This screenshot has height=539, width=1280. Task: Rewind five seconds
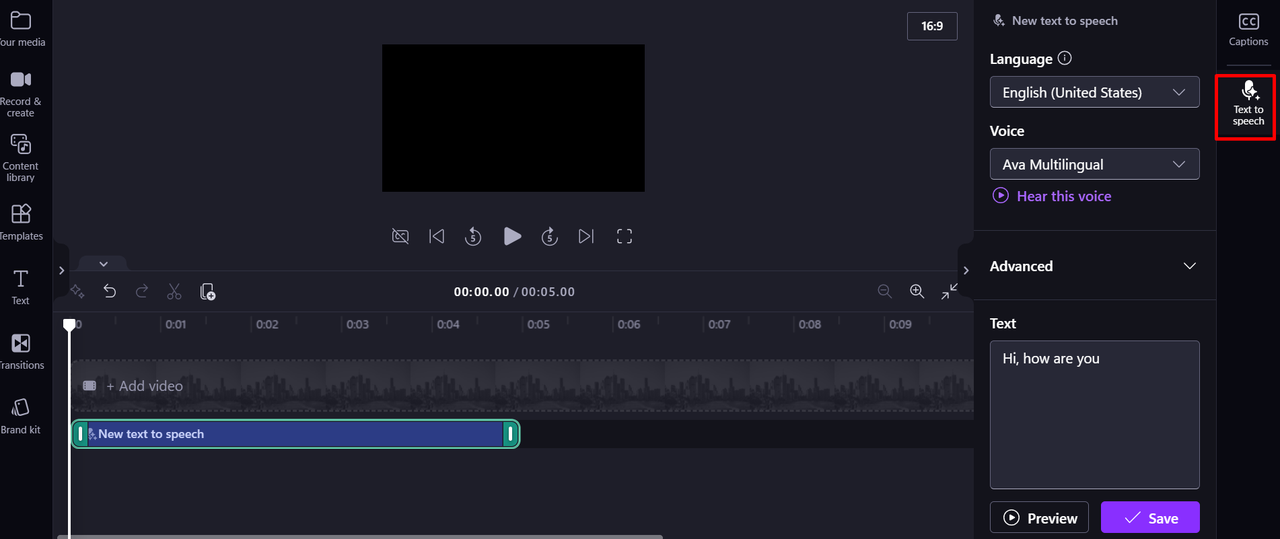(474, 236)
